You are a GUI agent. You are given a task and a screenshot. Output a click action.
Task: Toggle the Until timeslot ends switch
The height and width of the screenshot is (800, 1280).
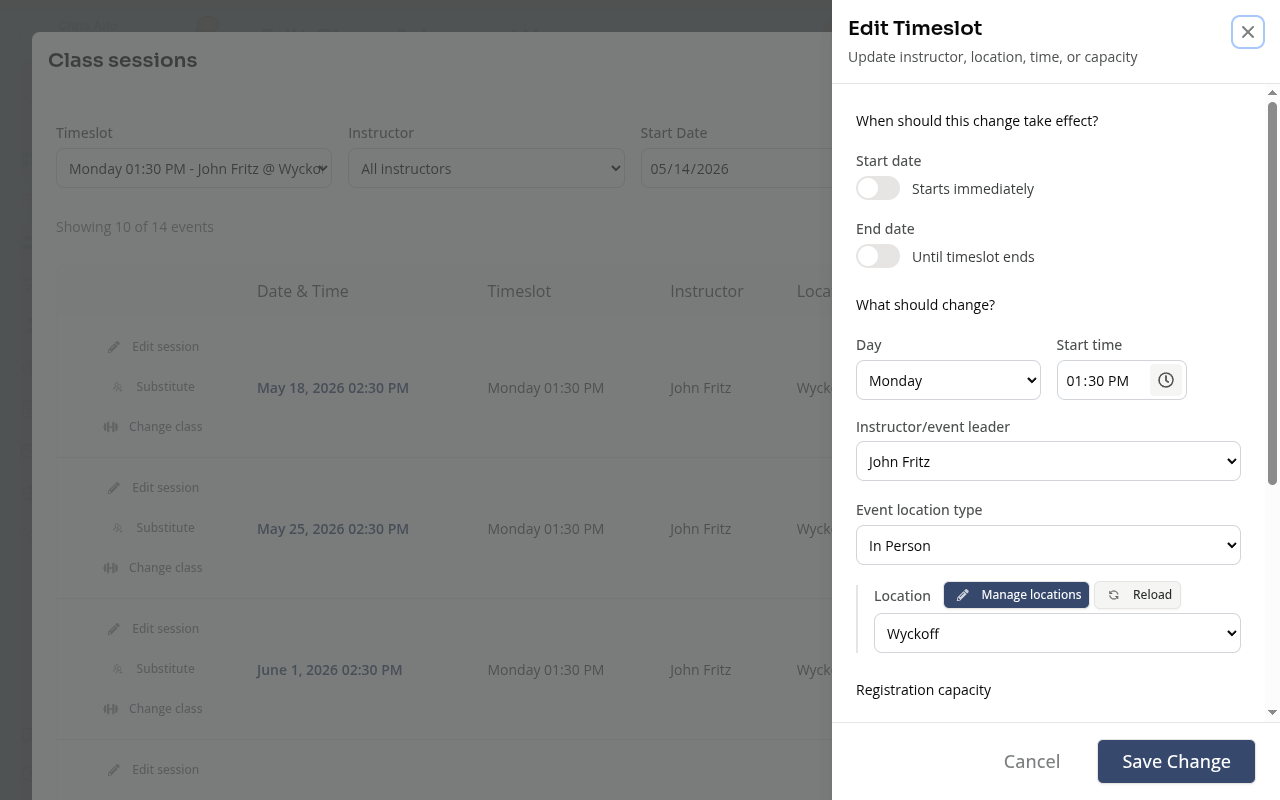[878, 256]
